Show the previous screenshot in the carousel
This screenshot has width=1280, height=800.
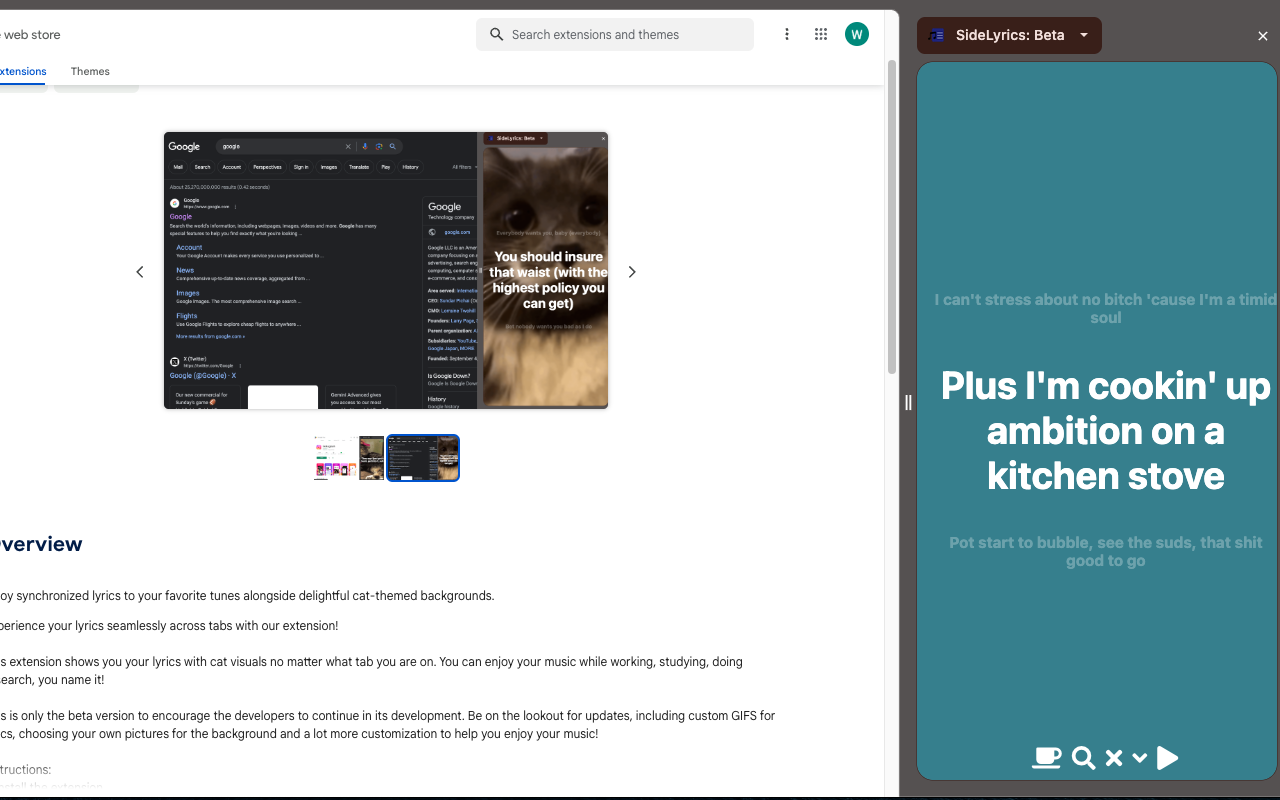[140, 272]
